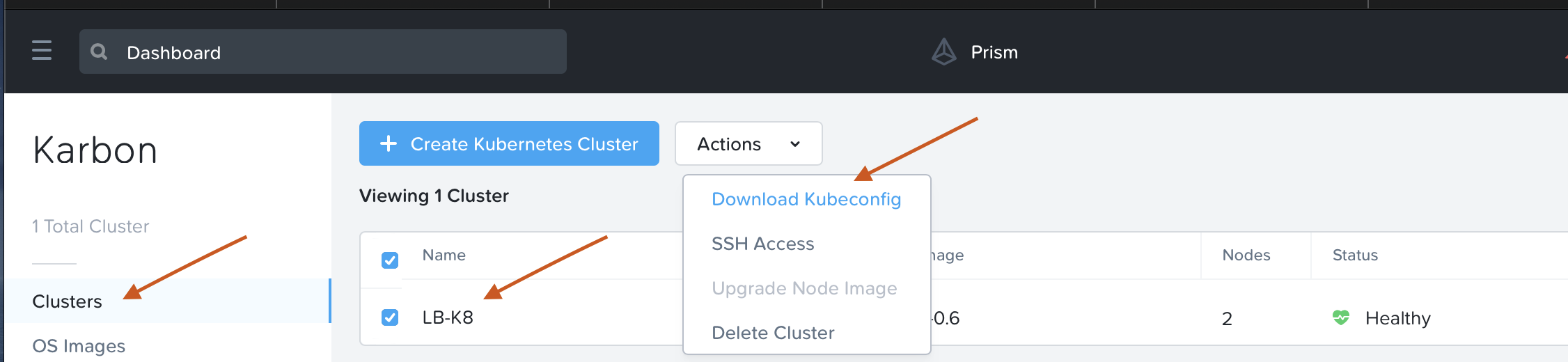Open the hamburger navigation menu
Screen dimensions: 1568x362
point(42,50)
